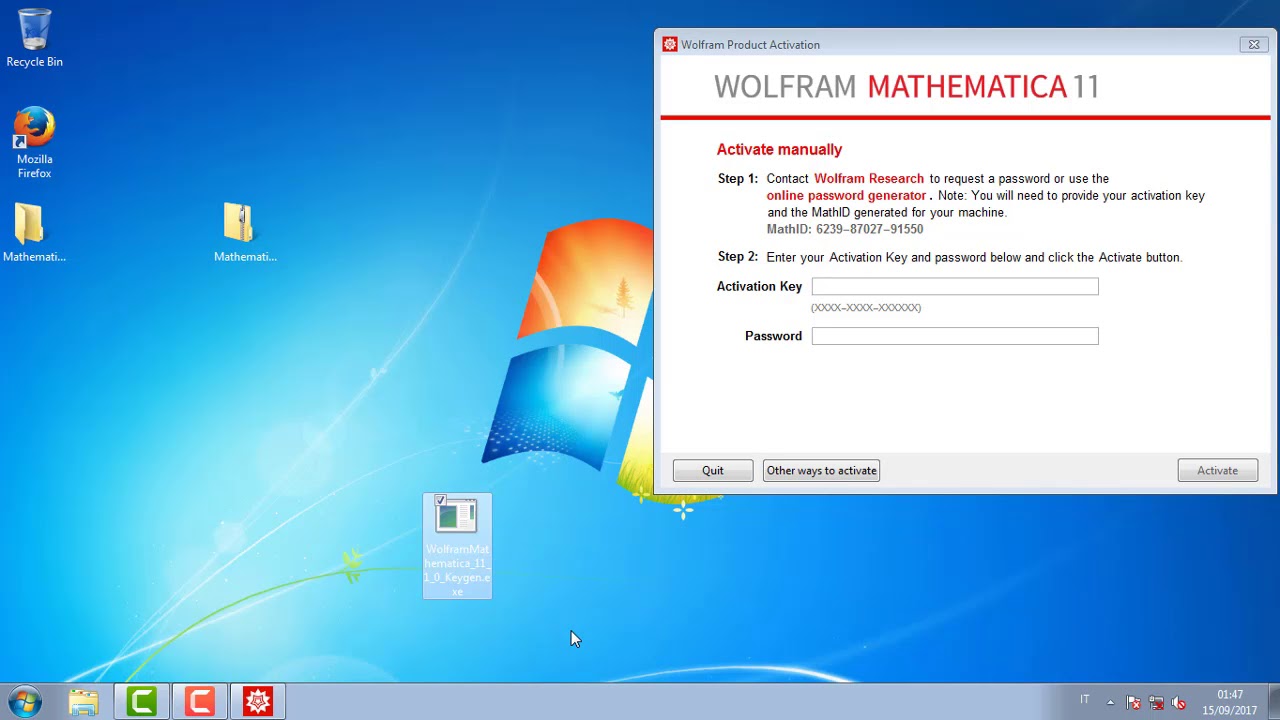Open the Windows Start menu orb
The height and width of the screenshot is (720, 1280).
tap(25, 701)
